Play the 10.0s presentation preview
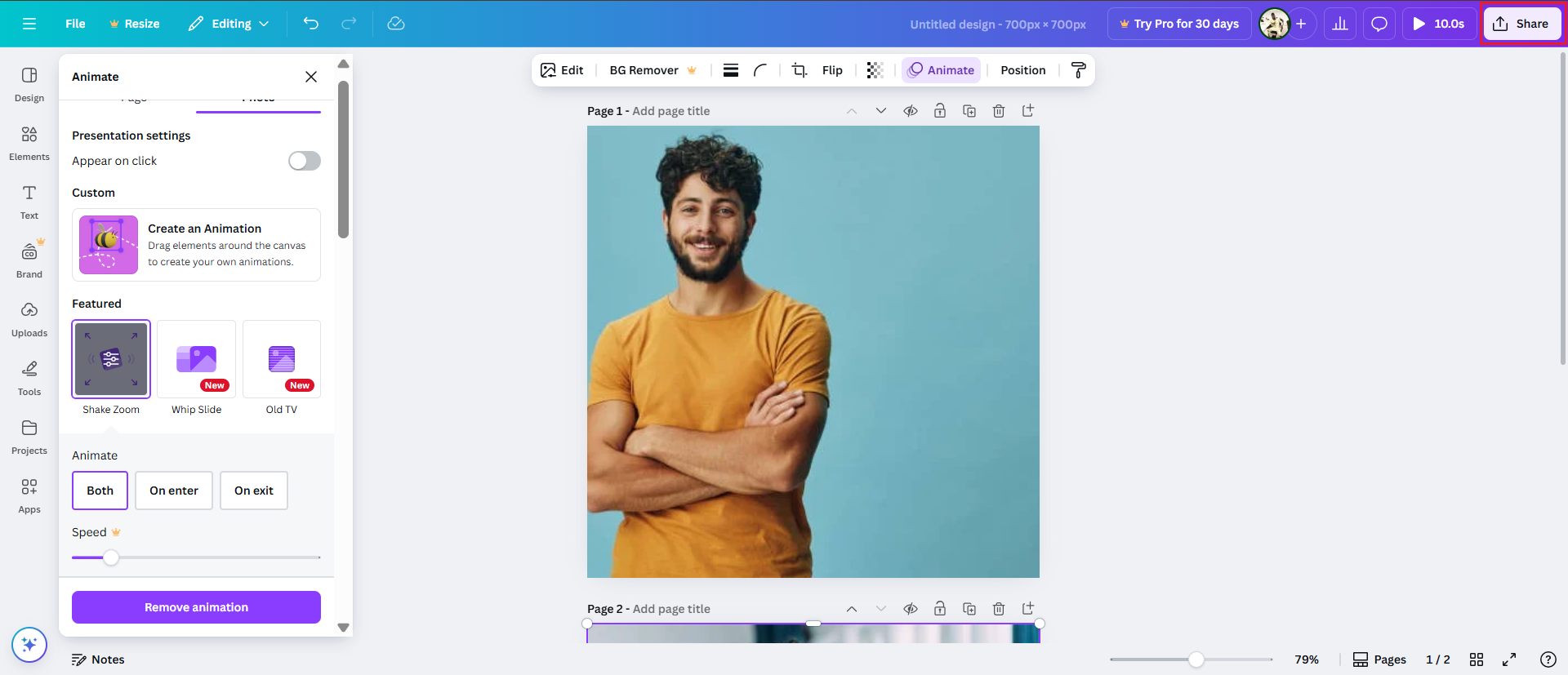Screen dimensions: 1568x675 [1439, 24]
